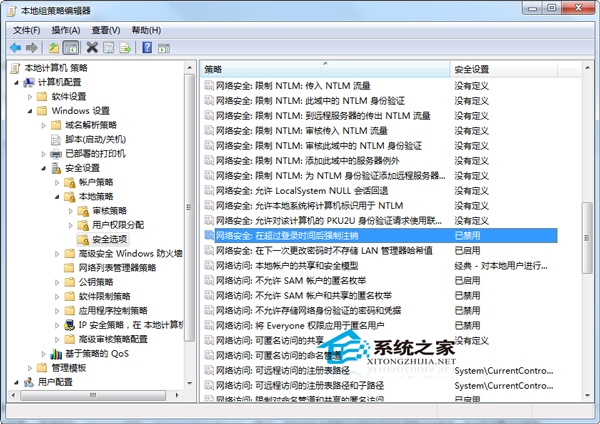This screenshot has width=600, height=424.
Task: Click the 基于策略的 QoS chart icon
Action: [56, 354]
